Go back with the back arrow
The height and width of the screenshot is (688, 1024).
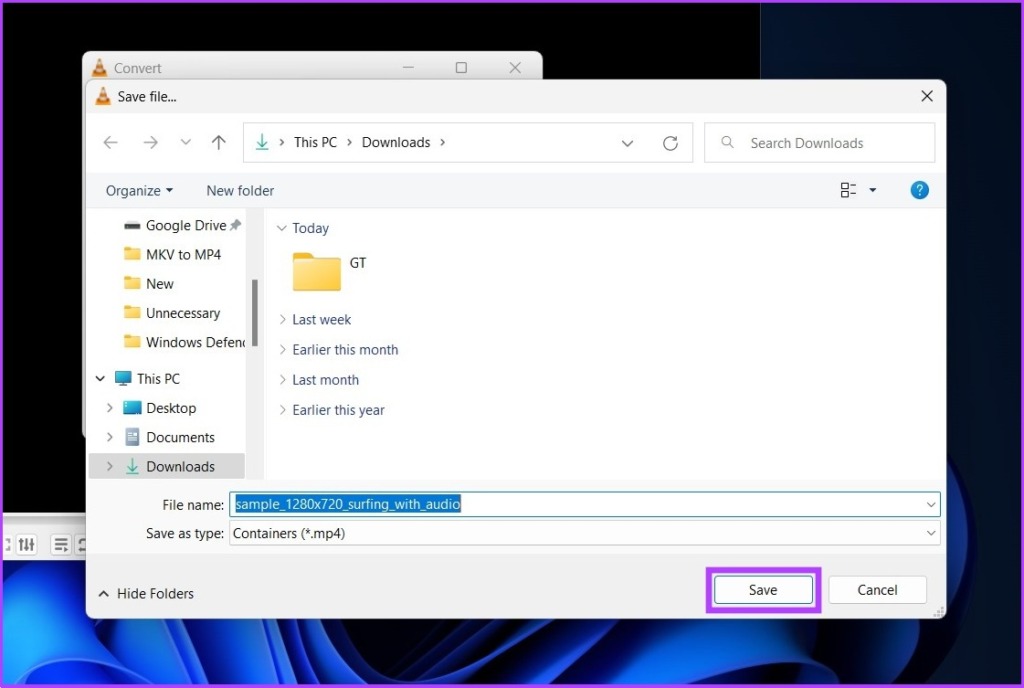[x=111, y=142]
